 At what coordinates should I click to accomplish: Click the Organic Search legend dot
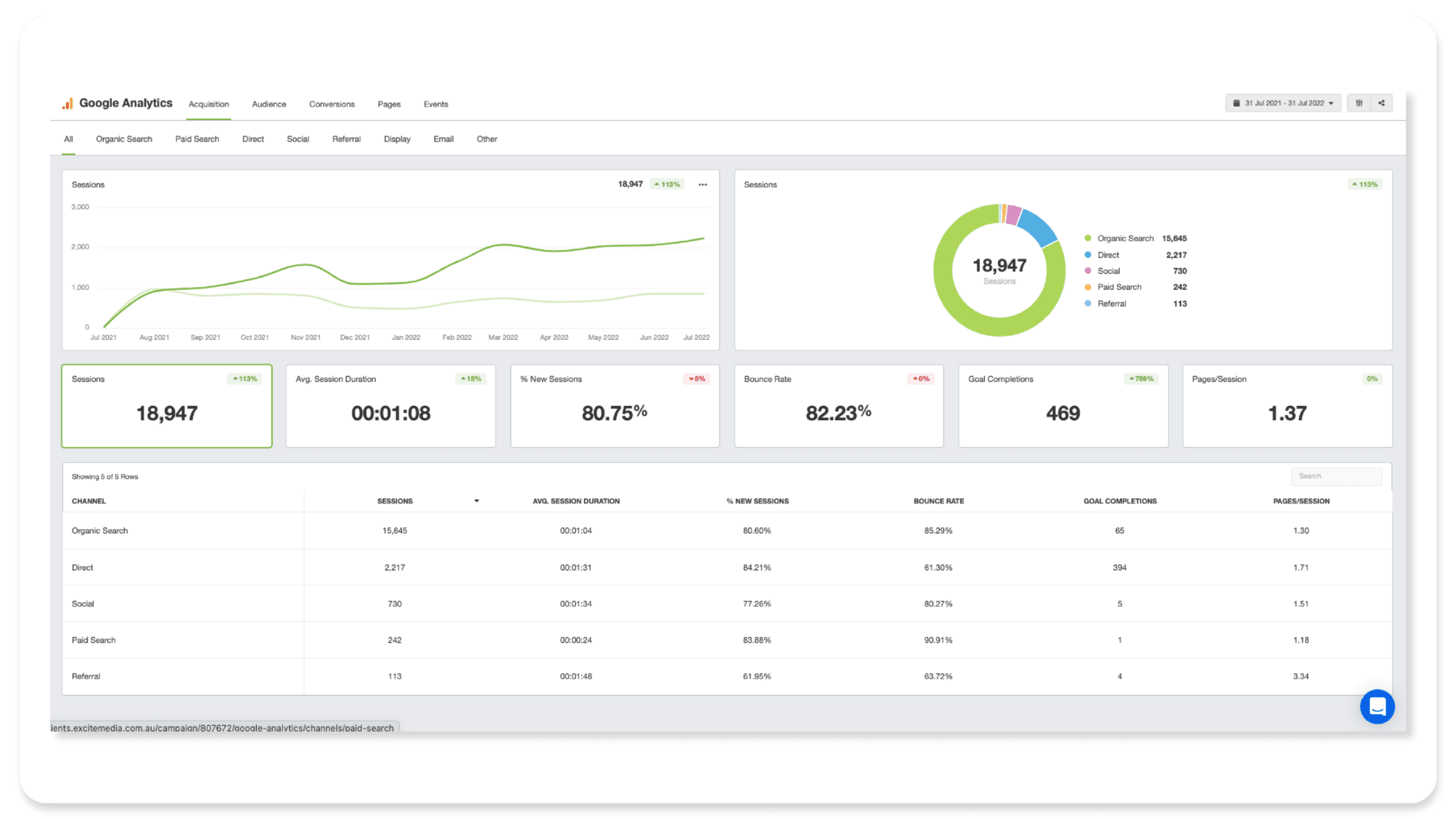(x=1088, y=238)
